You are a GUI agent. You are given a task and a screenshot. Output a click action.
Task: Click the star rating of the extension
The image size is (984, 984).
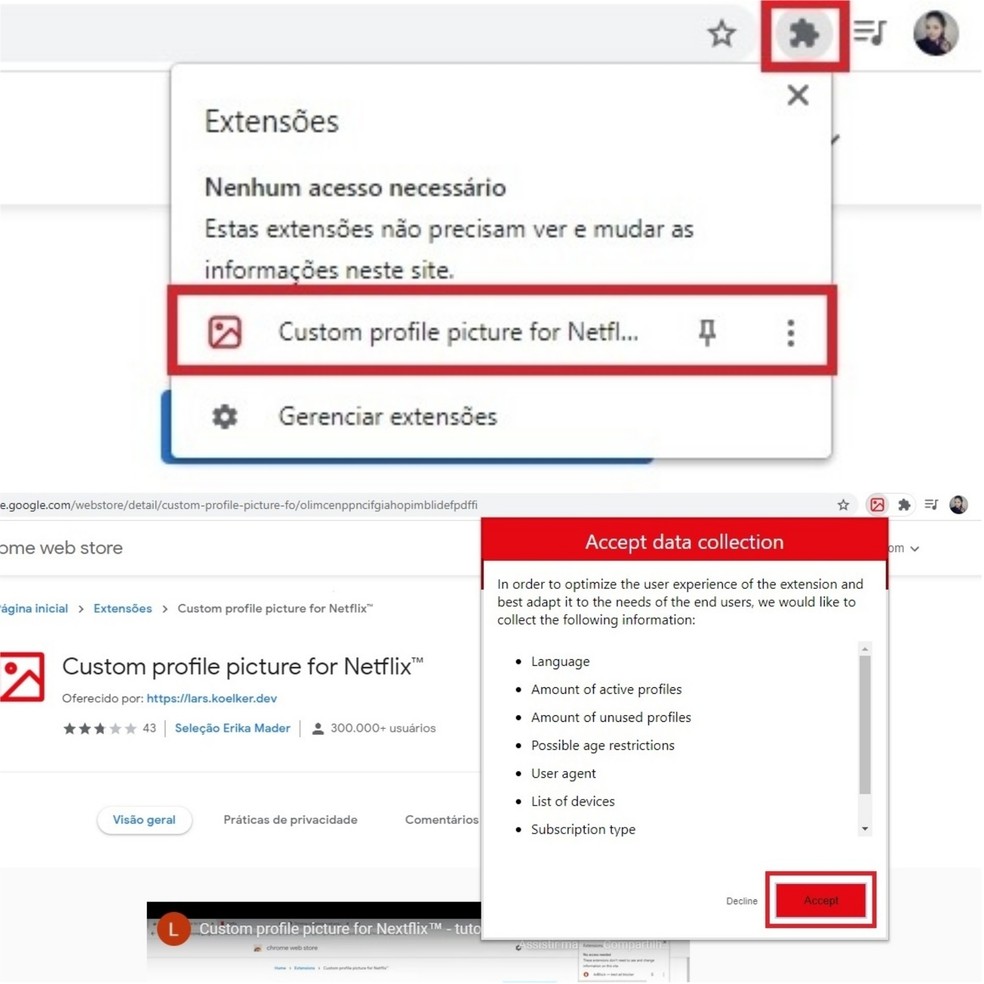coord(99,729)
